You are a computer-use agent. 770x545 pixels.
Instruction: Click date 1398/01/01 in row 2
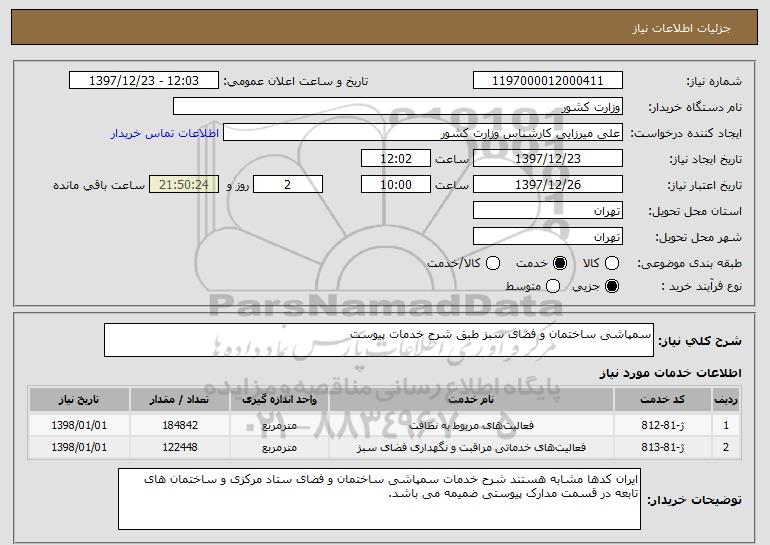tap(79, 447)
